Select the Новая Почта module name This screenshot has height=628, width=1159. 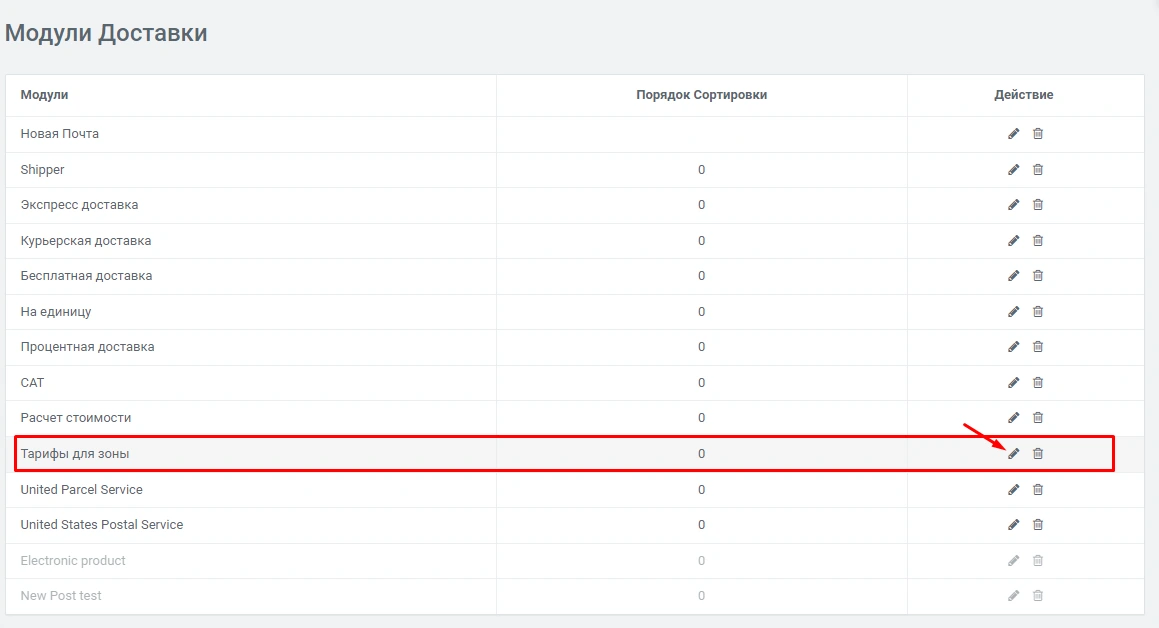click(59, 134)
